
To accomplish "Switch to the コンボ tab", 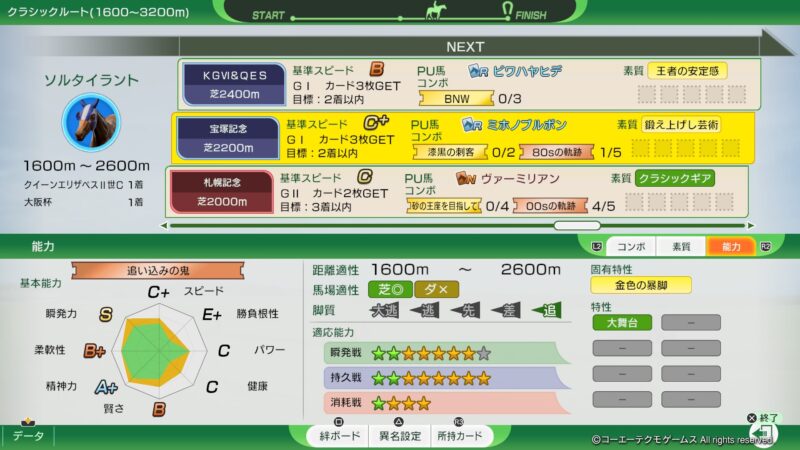I will click(631, 246).
